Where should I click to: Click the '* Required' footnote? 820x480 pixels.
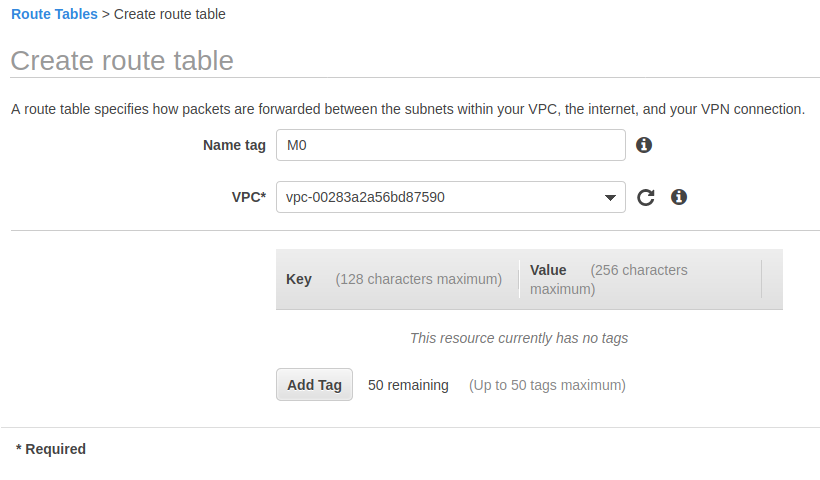point(51,449)
